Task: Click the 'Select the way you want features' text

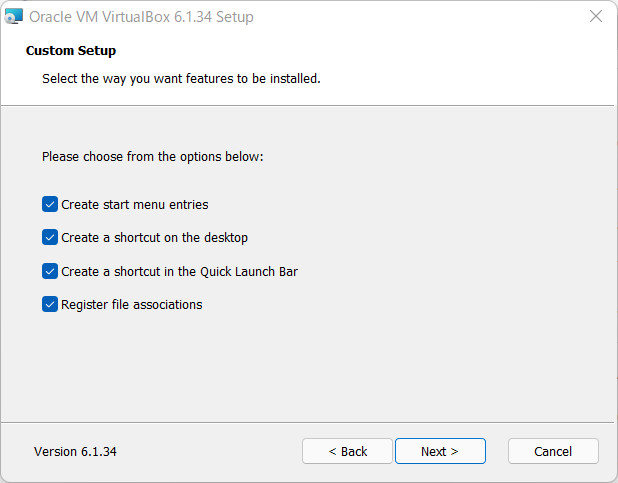Action: (140, 79)
